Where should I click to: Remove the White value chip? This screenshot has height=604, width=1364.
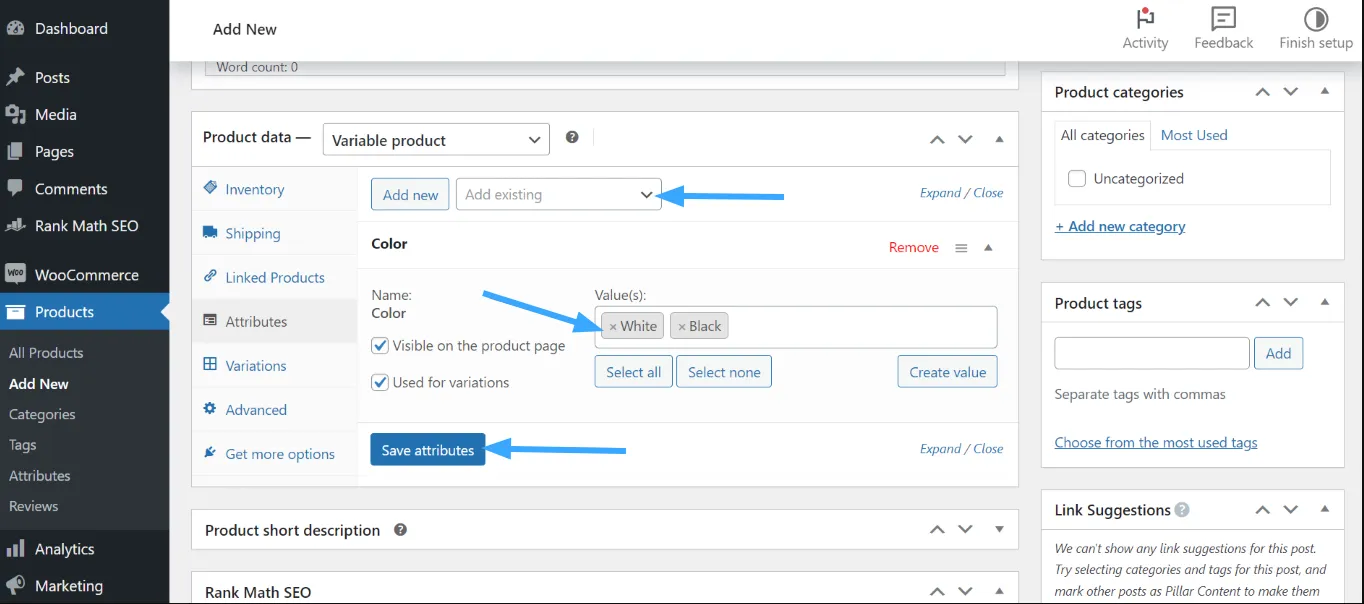[613, 327]
